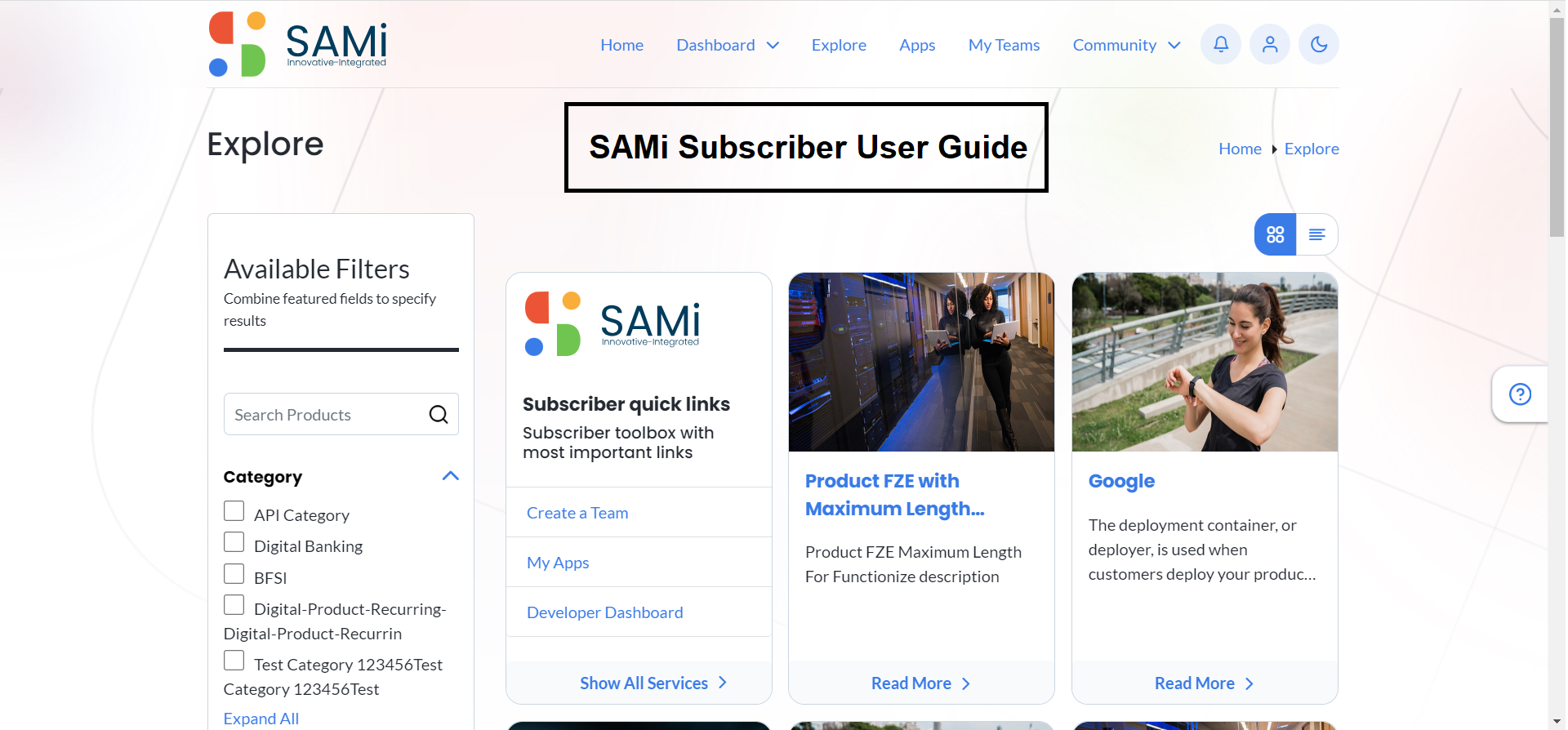Click the arrow next to Google Read More

click(1249, 683)
